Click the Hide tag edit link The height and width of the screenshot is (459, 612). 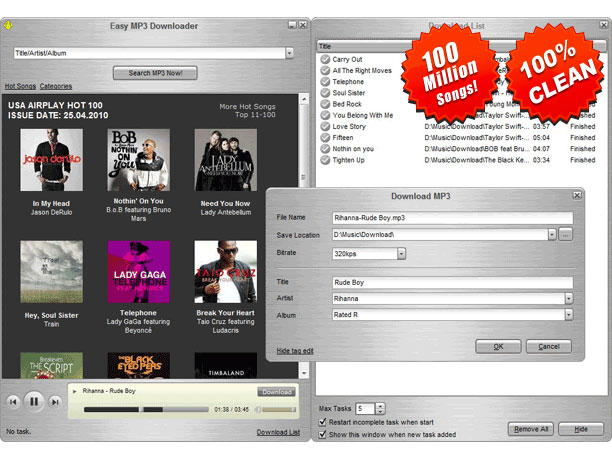(x=295, y=351)
